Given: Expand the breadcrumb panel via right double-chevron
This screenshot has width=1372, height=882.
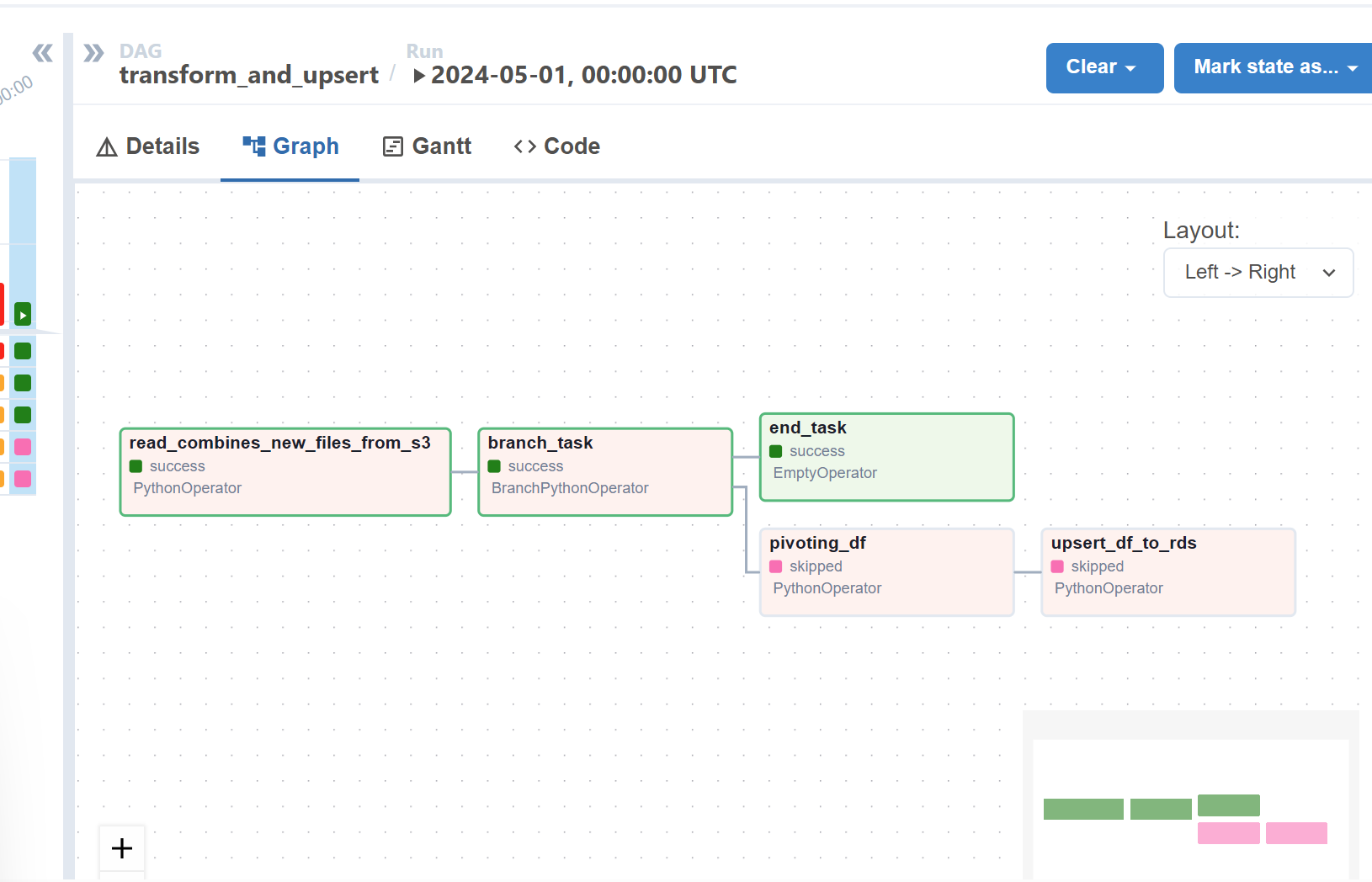Looking at the screenshot, I should (93, 52).
